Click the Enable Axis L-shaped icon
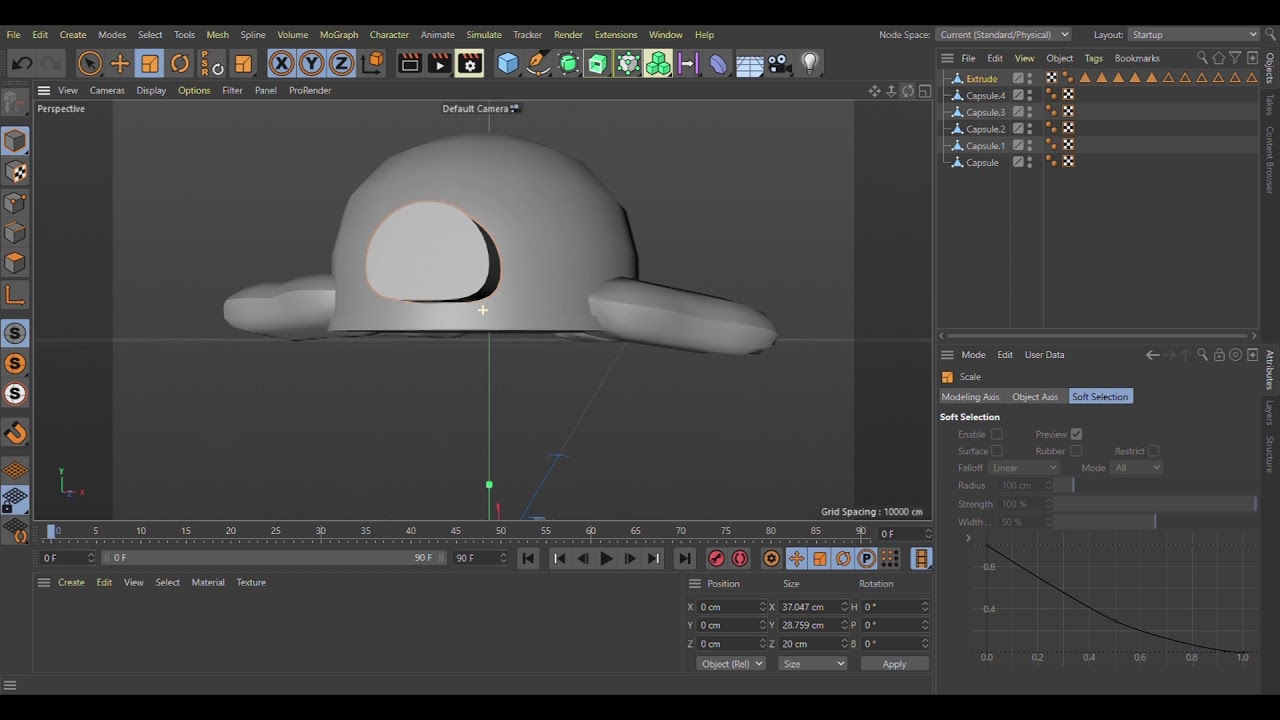This screenshot has width=1280, height=720. (15, 294)
